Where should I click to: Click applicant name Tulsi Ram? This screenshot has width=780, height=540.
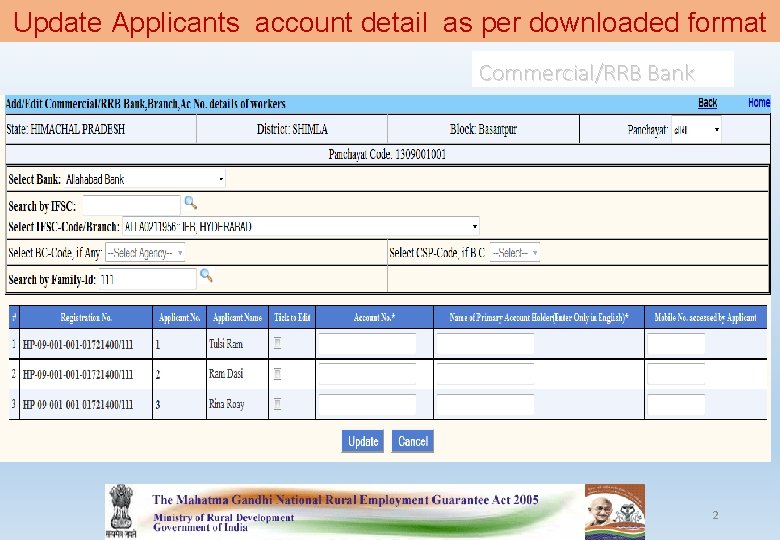(x=226, y=344)
